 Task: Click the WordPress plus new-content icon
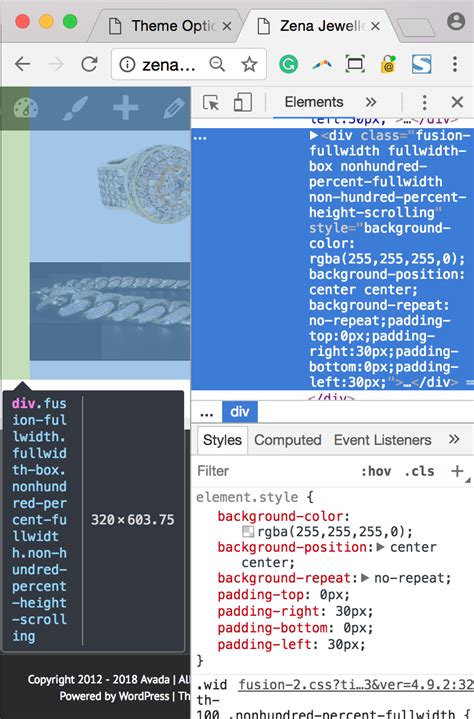click(x=126, y=109)
